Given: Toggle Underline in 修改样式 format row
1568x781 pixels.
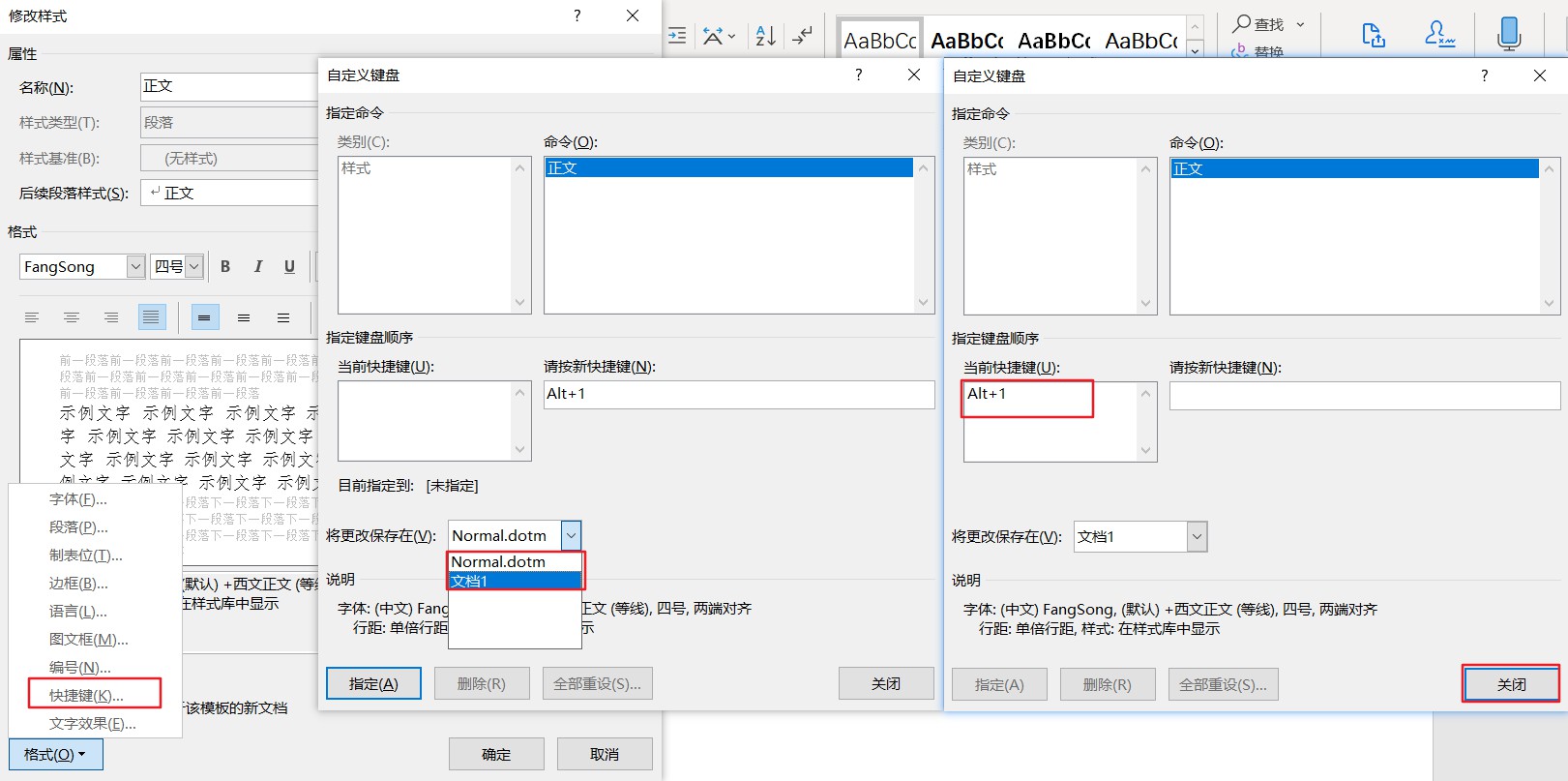Looking at the screenshot, I should (289, 266).
